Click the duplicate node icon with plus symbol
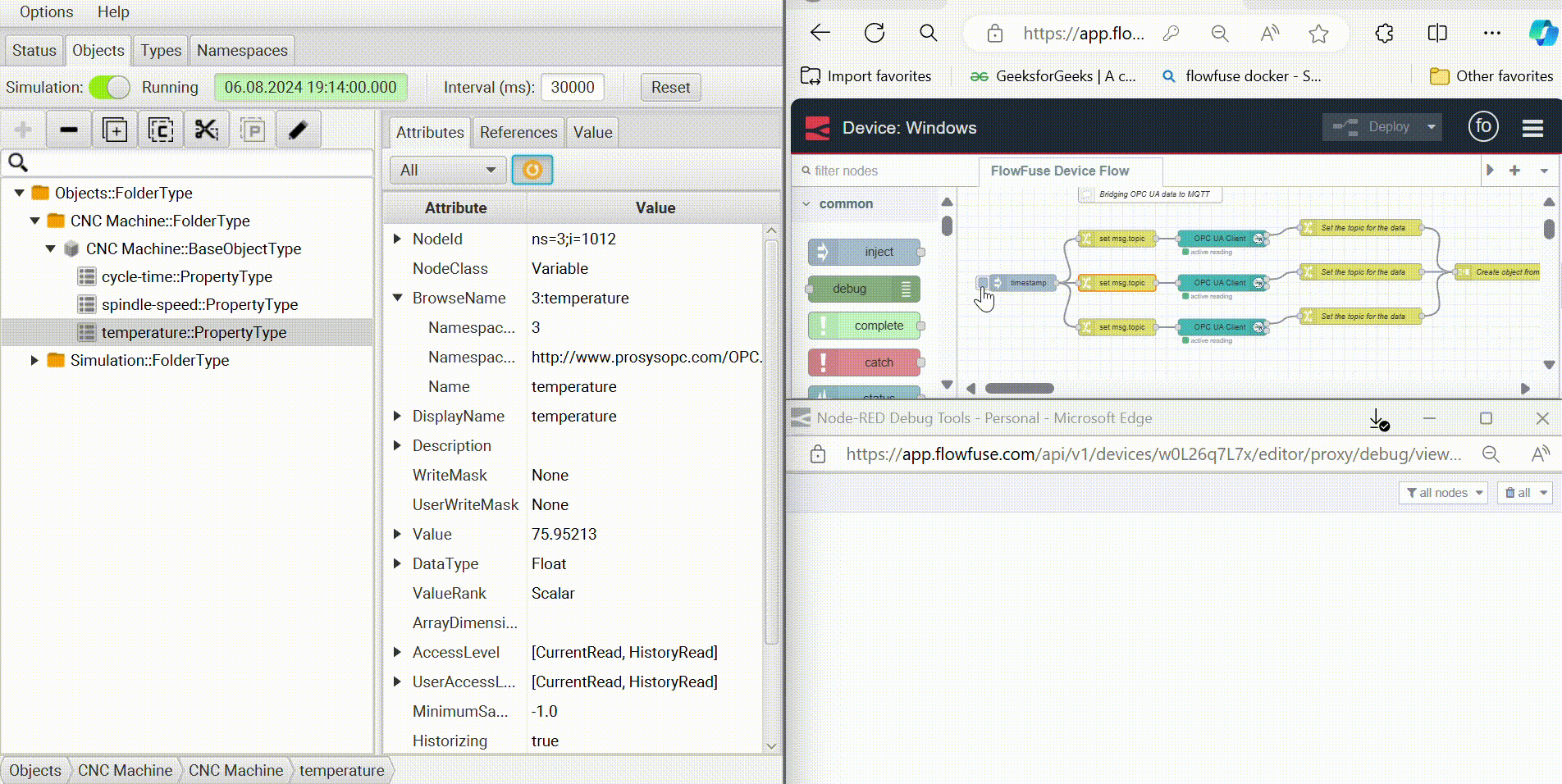 click(114, 129)
